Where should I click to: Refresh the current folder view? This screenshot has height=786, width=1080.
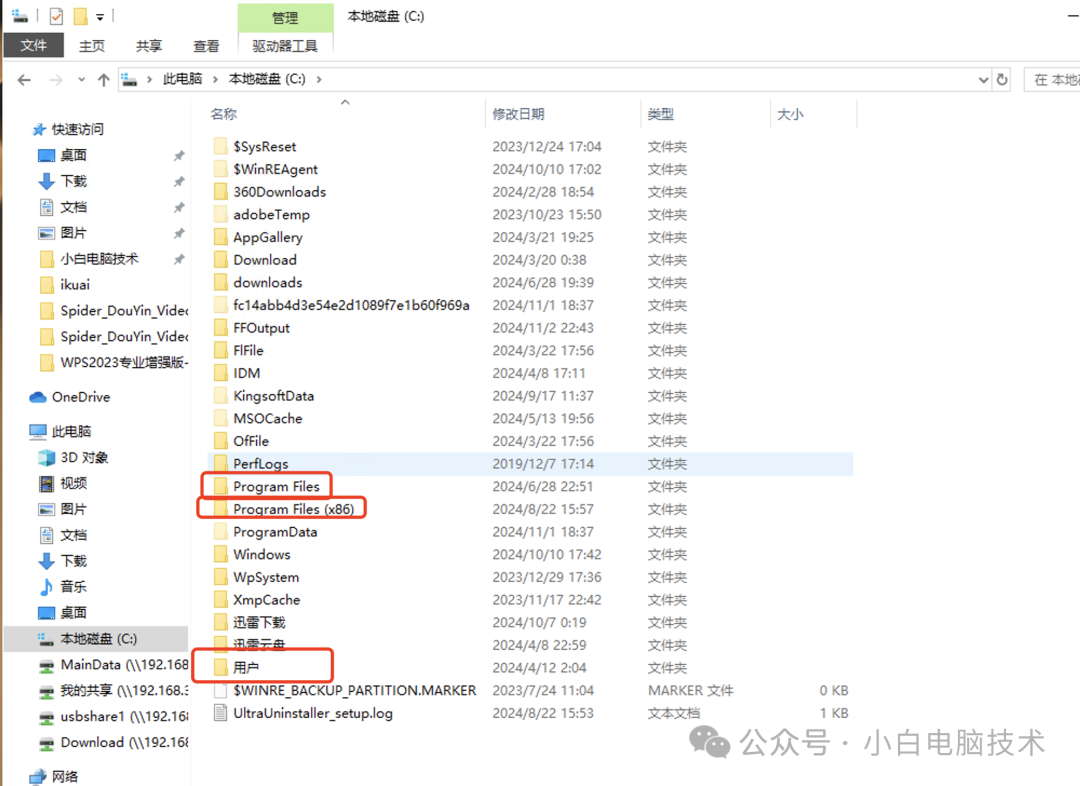[1002, 80]
